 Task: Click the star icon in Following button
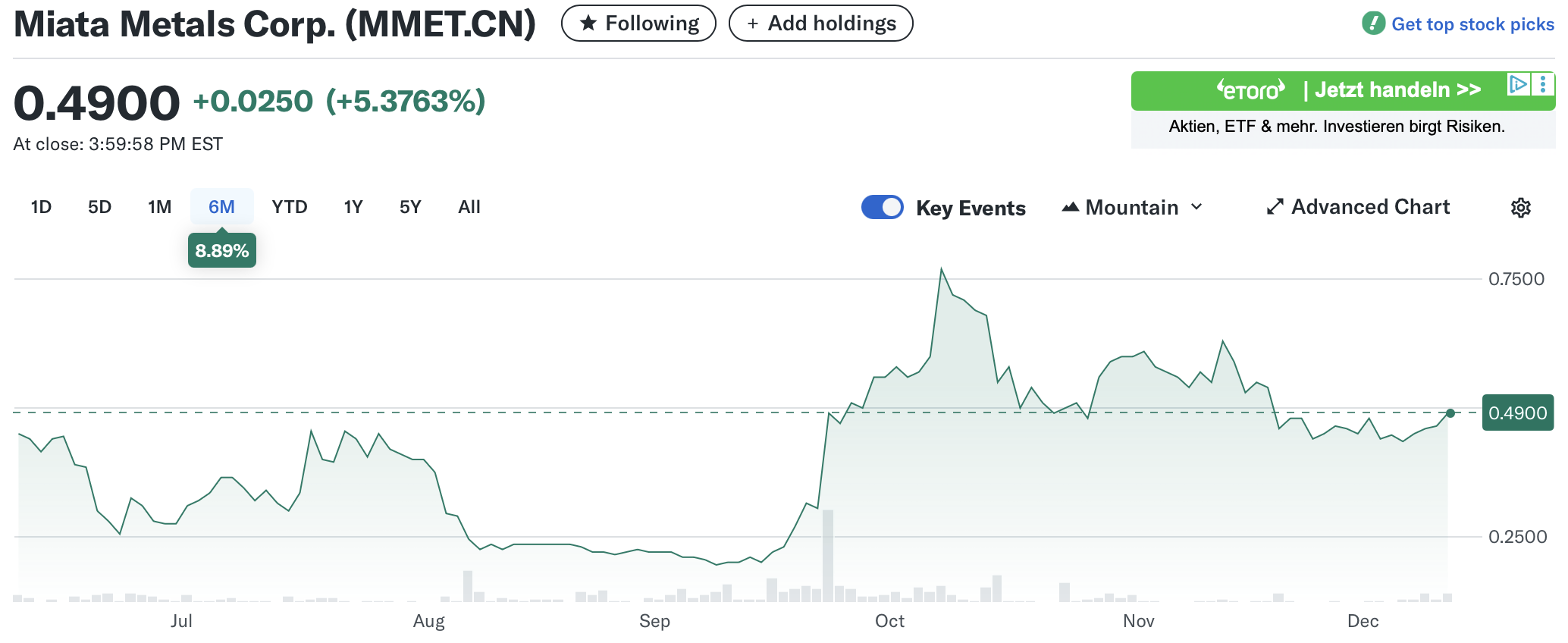[588, 24]
